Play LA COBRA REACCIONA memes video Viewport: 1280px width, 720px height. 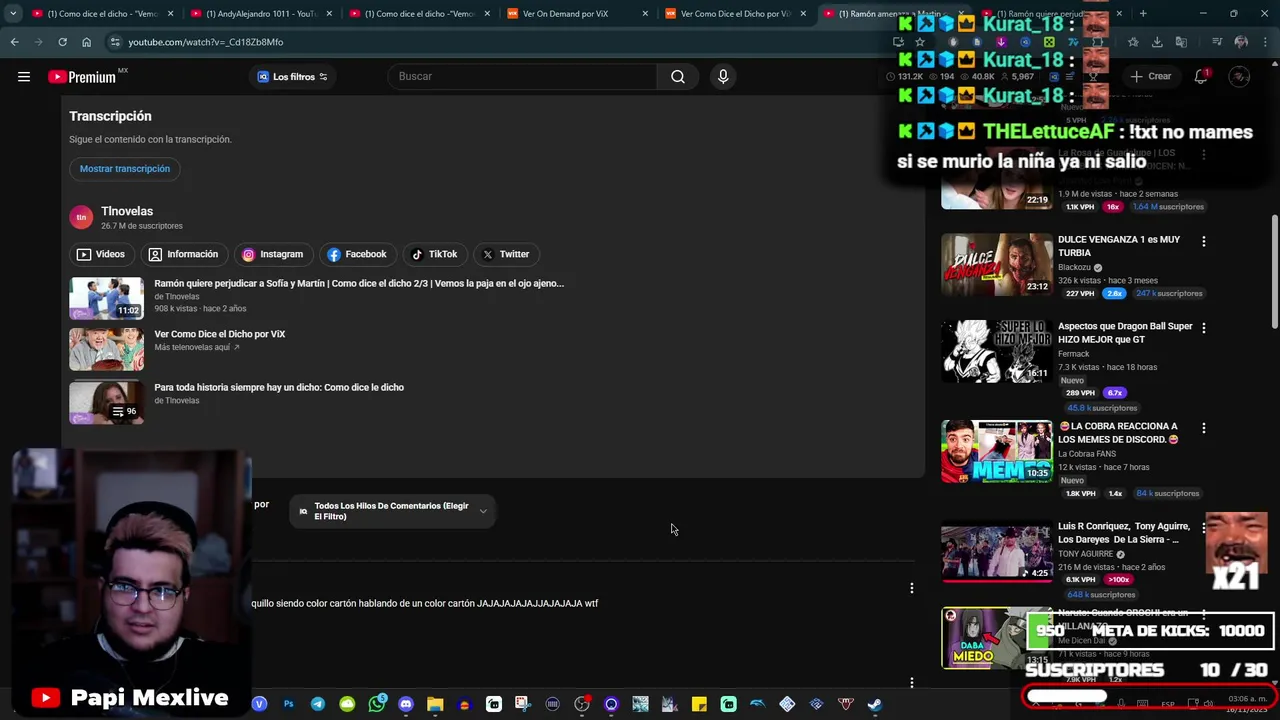[x=997, y=451]
